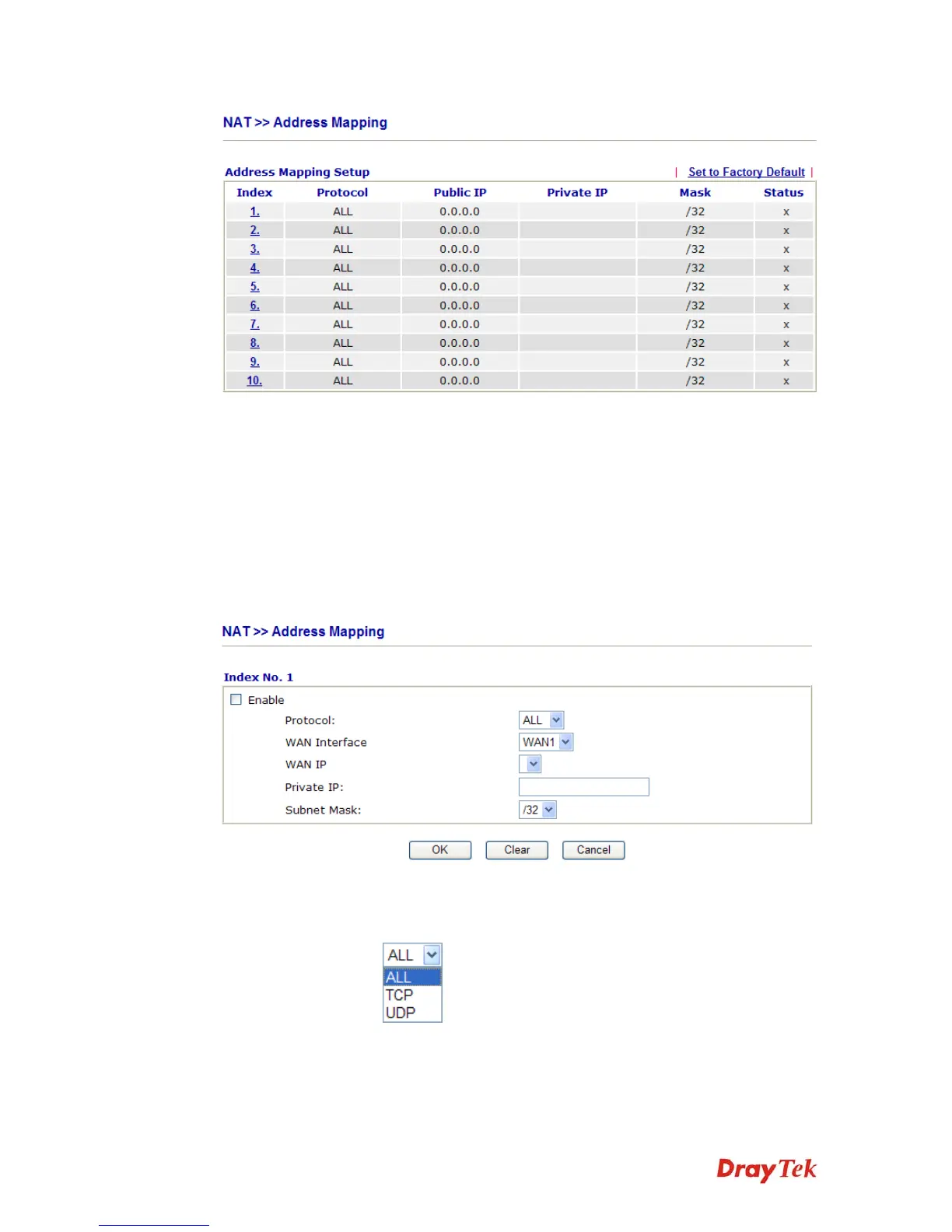Image resolution: width=952 pixels, height=1232 pixels.
Task: Click the Status x in row 10
Action: coord(786,381)
